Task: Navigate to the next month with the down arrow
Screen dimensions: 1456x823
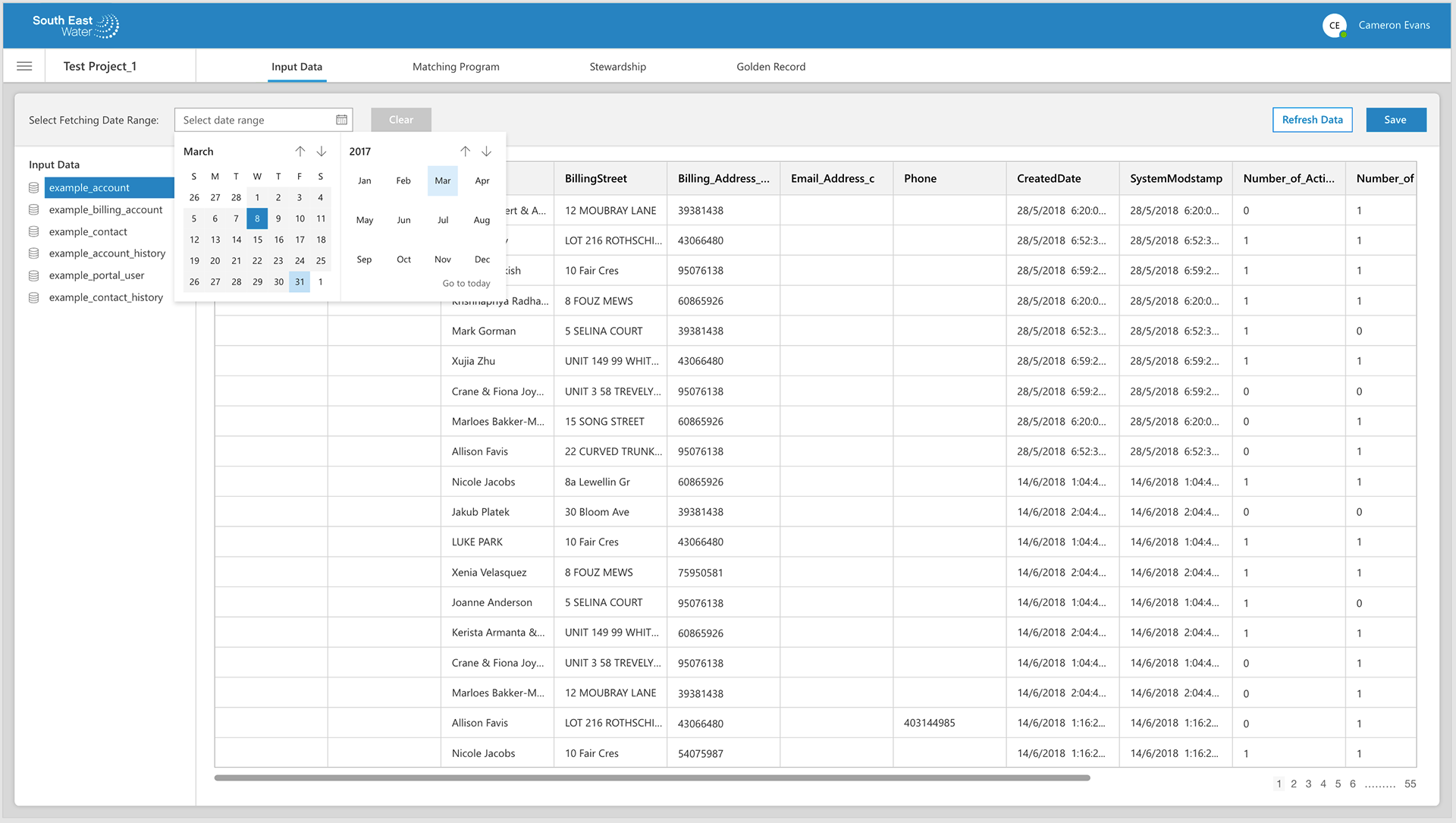Action: tap(319, 151)
